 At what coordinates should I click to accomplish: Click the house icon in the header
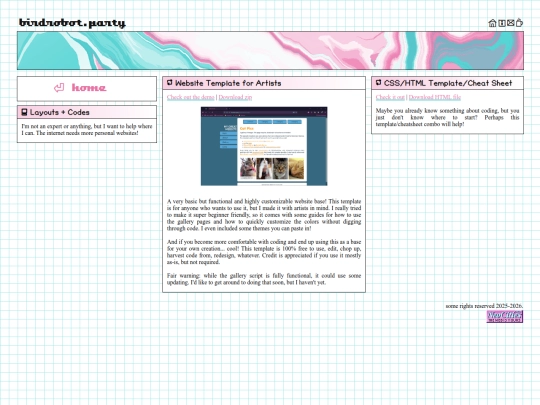click(x=492, y=23)
